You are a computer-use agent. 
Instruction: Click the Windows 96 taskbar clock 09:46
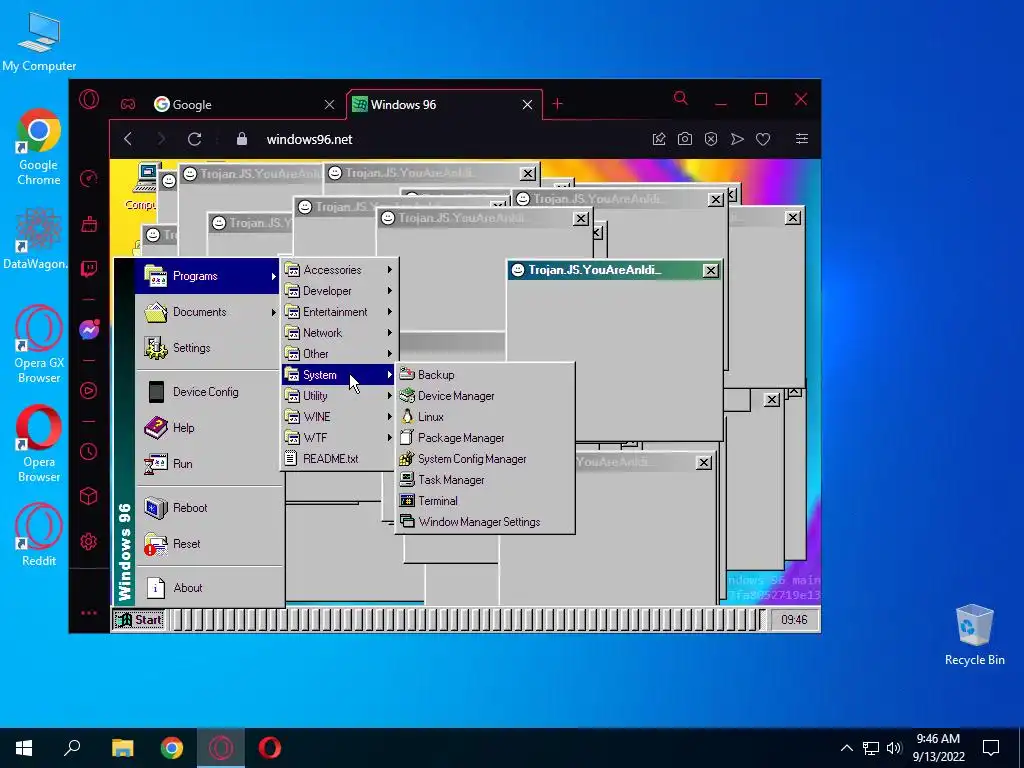pyautogui.click(x=794, y=620)
